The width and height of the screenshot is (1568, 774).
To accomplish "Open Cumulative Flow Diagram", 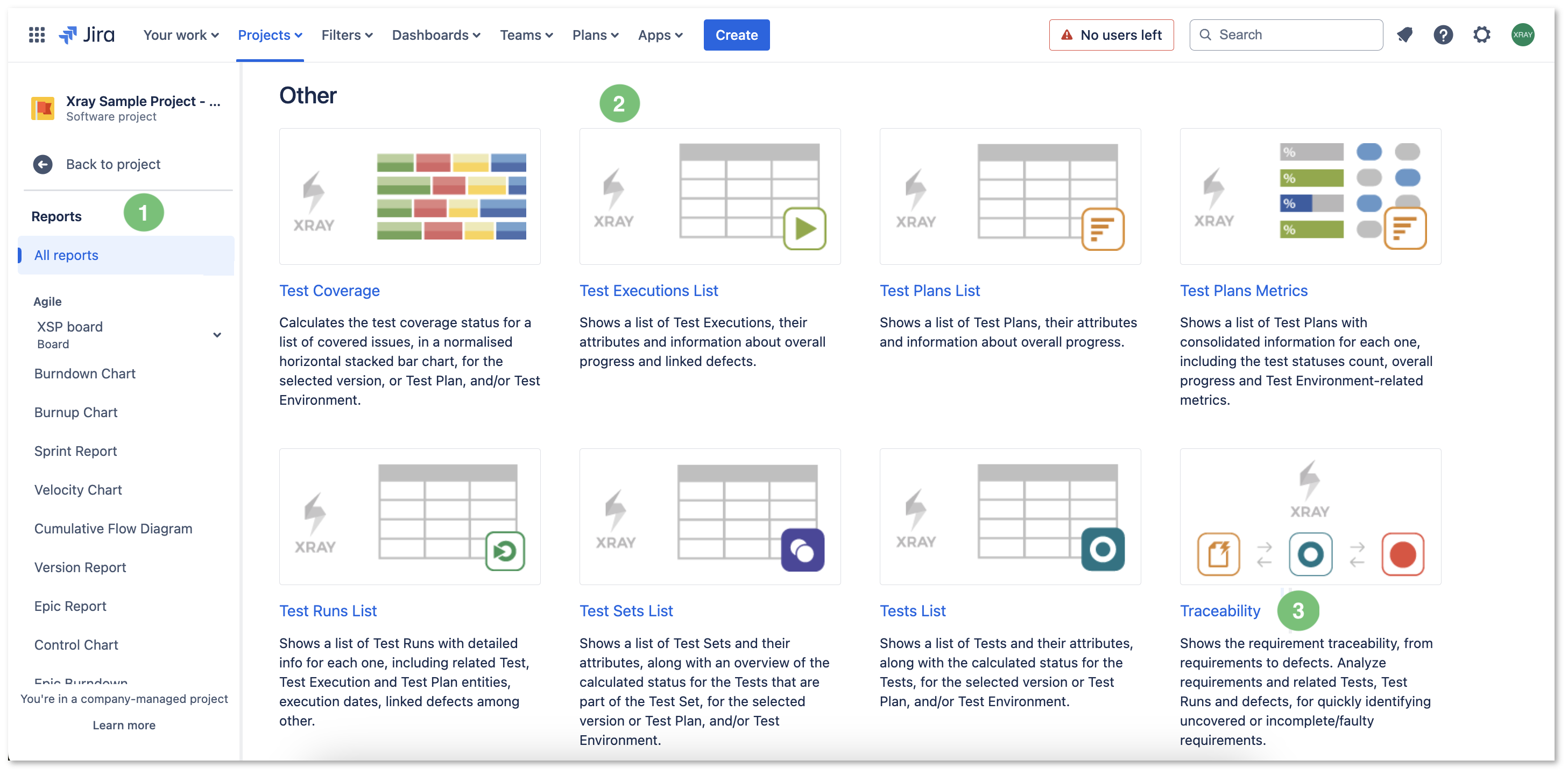I will click(x=113, y=529).
